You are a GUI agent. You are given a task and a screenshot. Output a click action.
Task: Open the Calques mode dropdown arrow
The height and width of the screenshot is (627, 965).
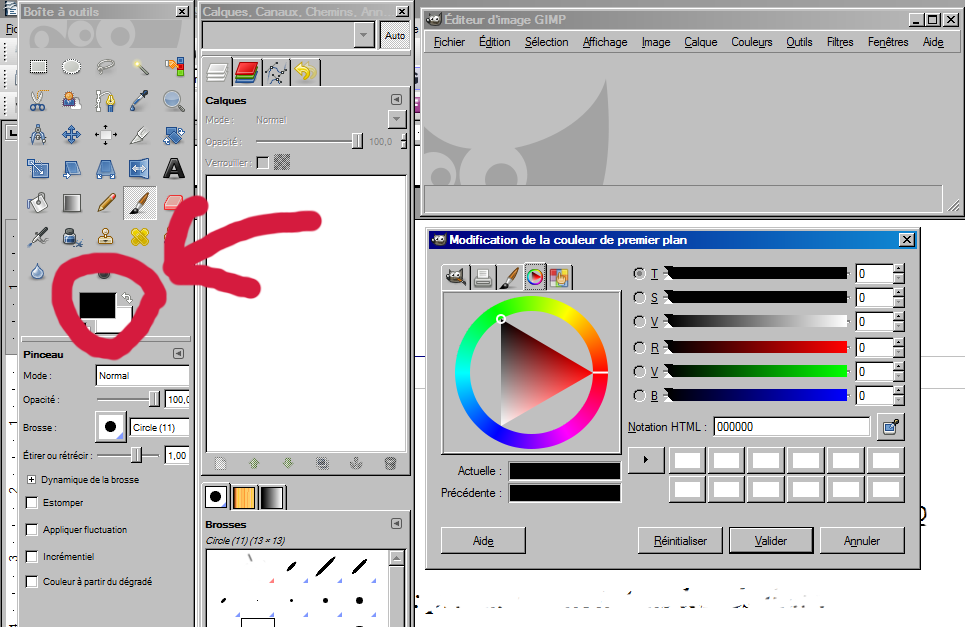397,119
